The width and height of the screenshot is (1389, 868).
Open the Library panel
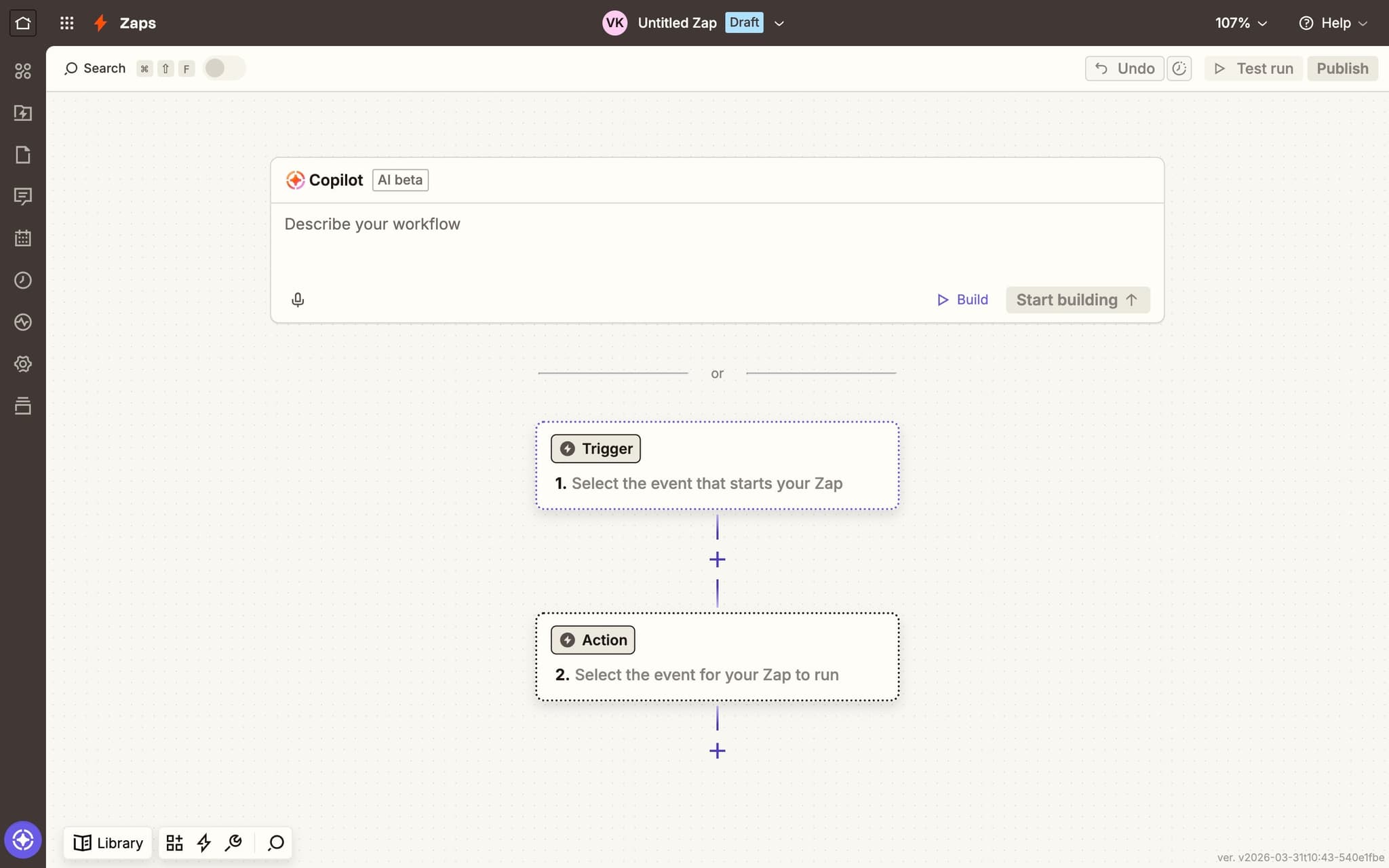pos(109,843)
